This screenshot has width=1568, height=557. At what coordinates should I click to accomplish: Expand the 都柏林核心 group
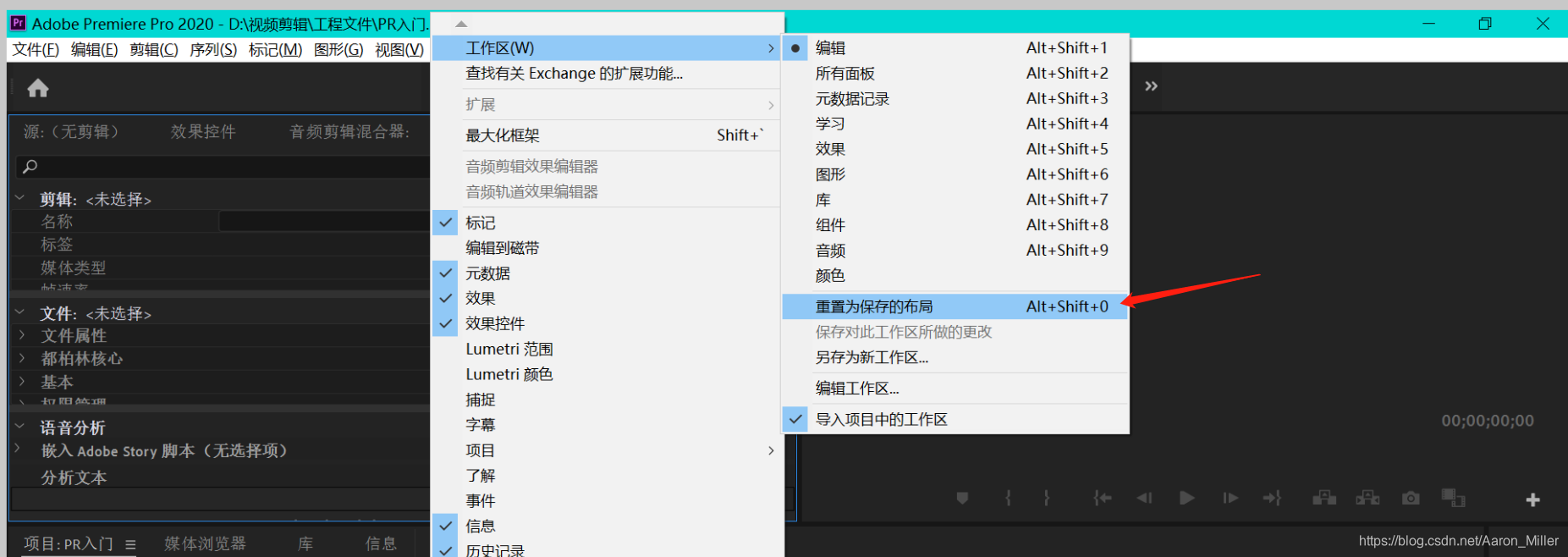(22, 358)
